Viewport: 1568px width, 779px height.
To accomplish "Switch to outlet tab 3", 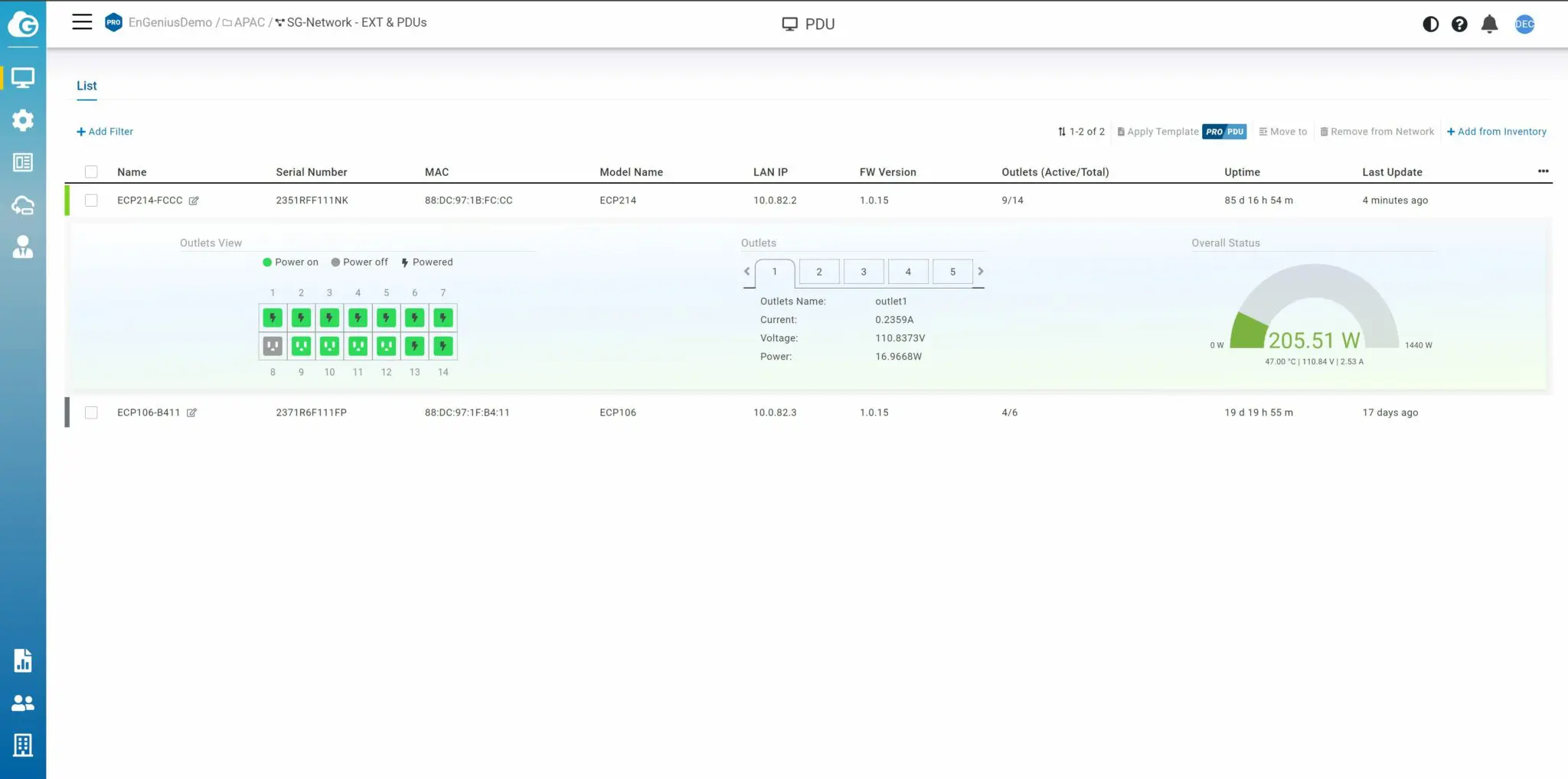I will pos(864,272).
